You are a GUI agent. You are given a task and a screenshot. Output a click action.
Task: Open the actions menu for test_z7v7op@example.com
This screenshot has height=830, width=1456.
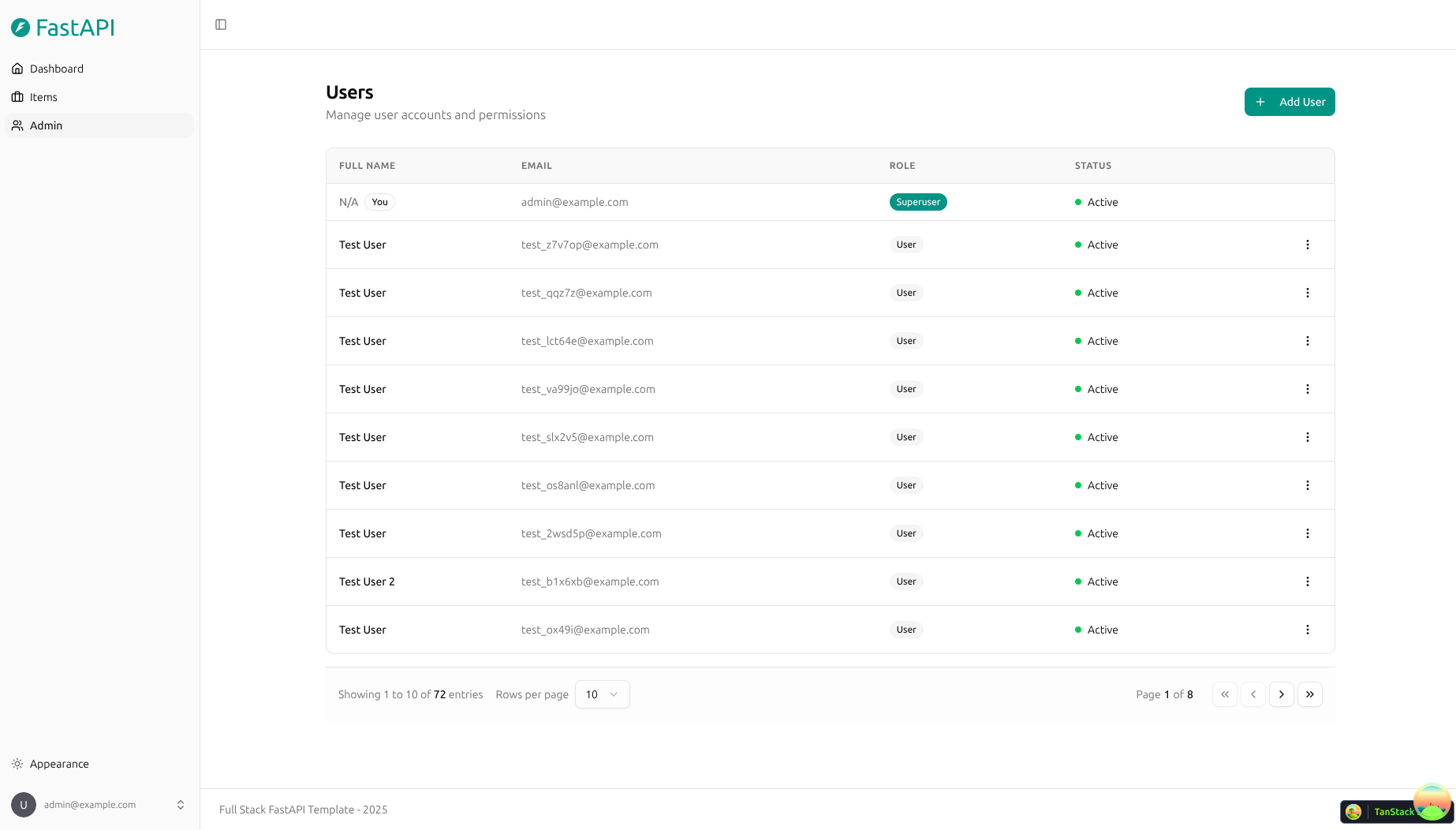click(x=1308, y=245)
